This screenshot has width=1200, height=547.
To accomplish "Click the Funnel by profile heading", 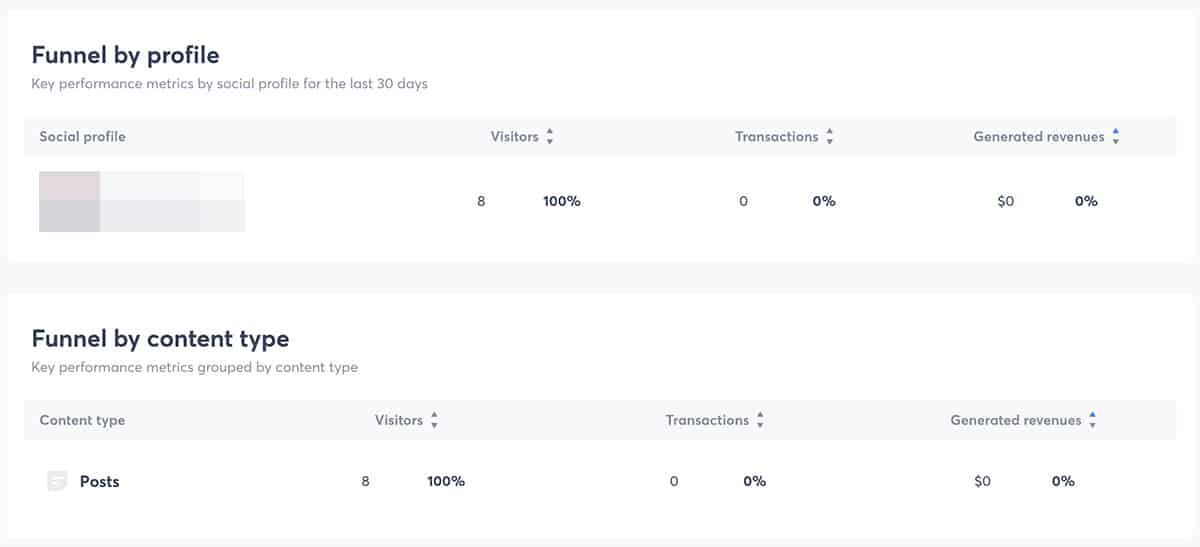I will (125, 54).
